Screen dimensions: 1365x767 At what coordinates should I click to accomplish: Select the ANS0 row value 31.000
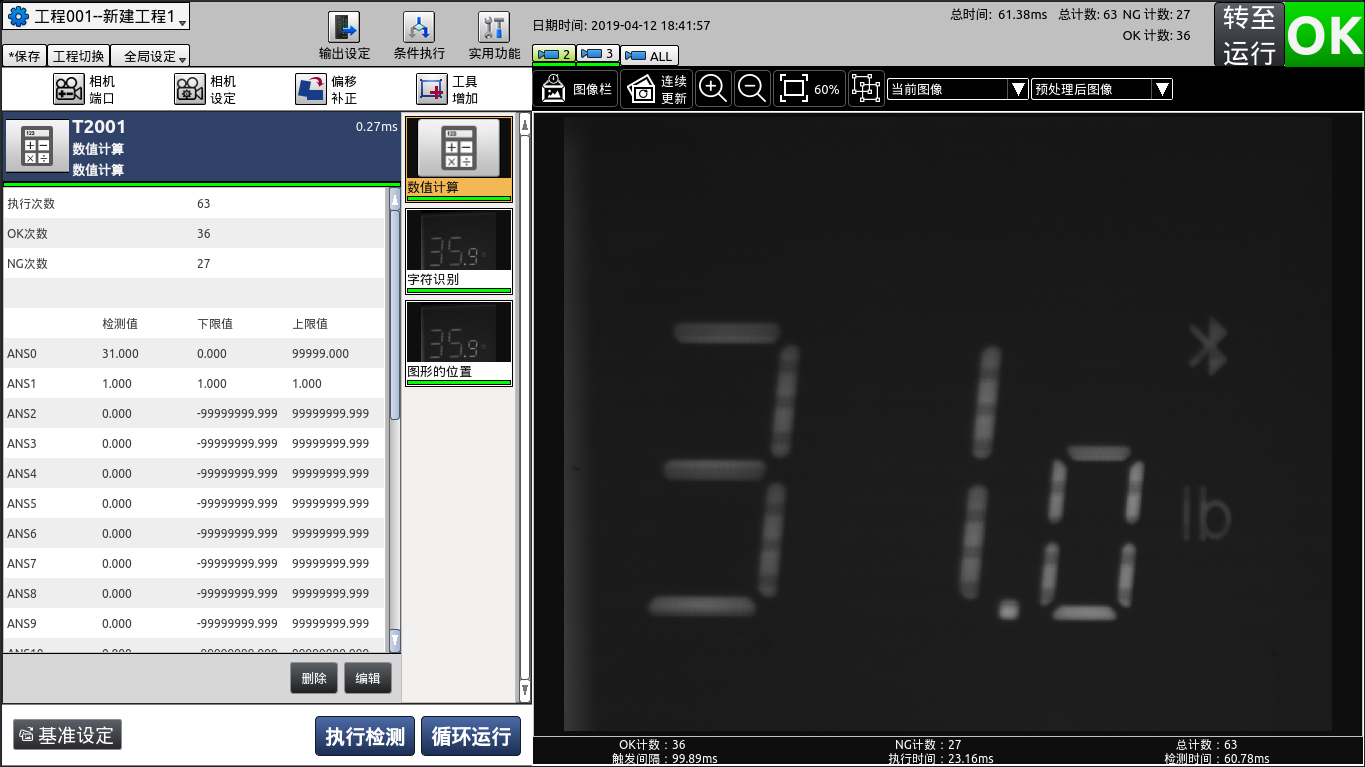(120, 354)
